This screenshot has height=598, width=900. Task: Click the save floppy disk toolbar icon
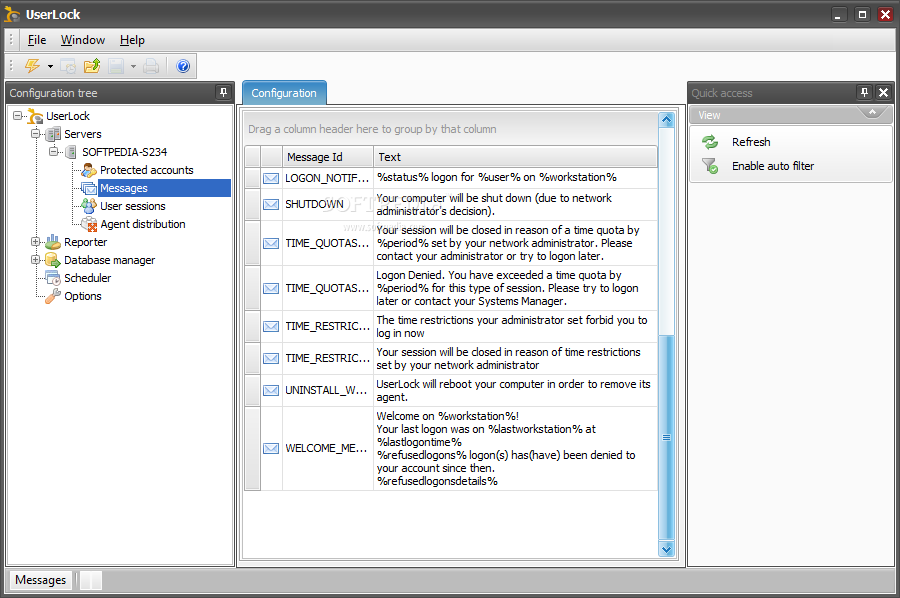click(117, 66)
